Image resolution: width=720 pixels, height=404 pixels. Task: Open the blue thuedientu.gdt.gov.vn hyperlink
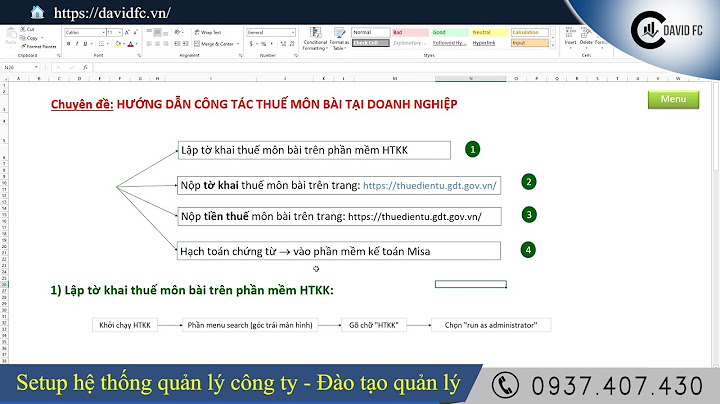[x=429, y=185]
